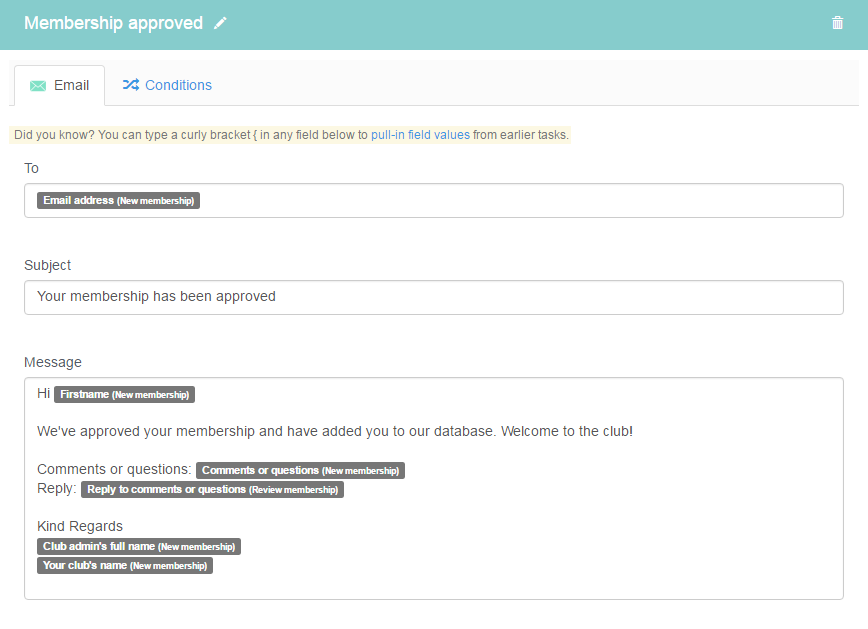
Task: Select the Reply to comments or questions tag
Action: (x=213, y=489)
